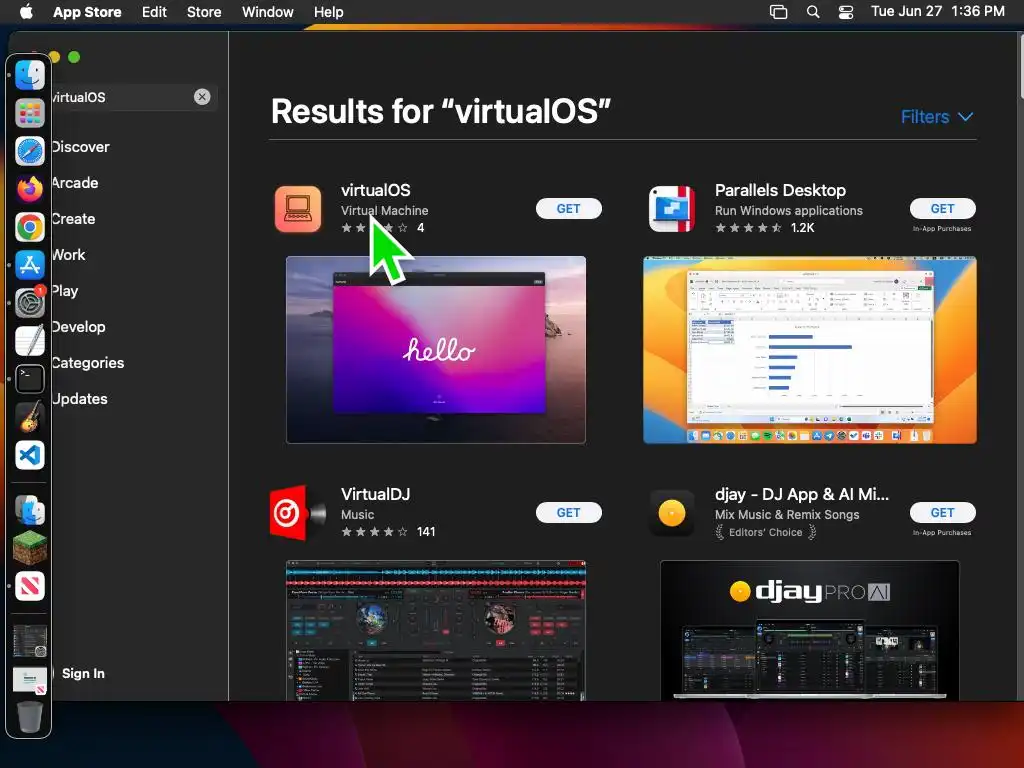Open the Apple menu
The height and width of the screenshot is (768, 1024).
tap(26, 12)
